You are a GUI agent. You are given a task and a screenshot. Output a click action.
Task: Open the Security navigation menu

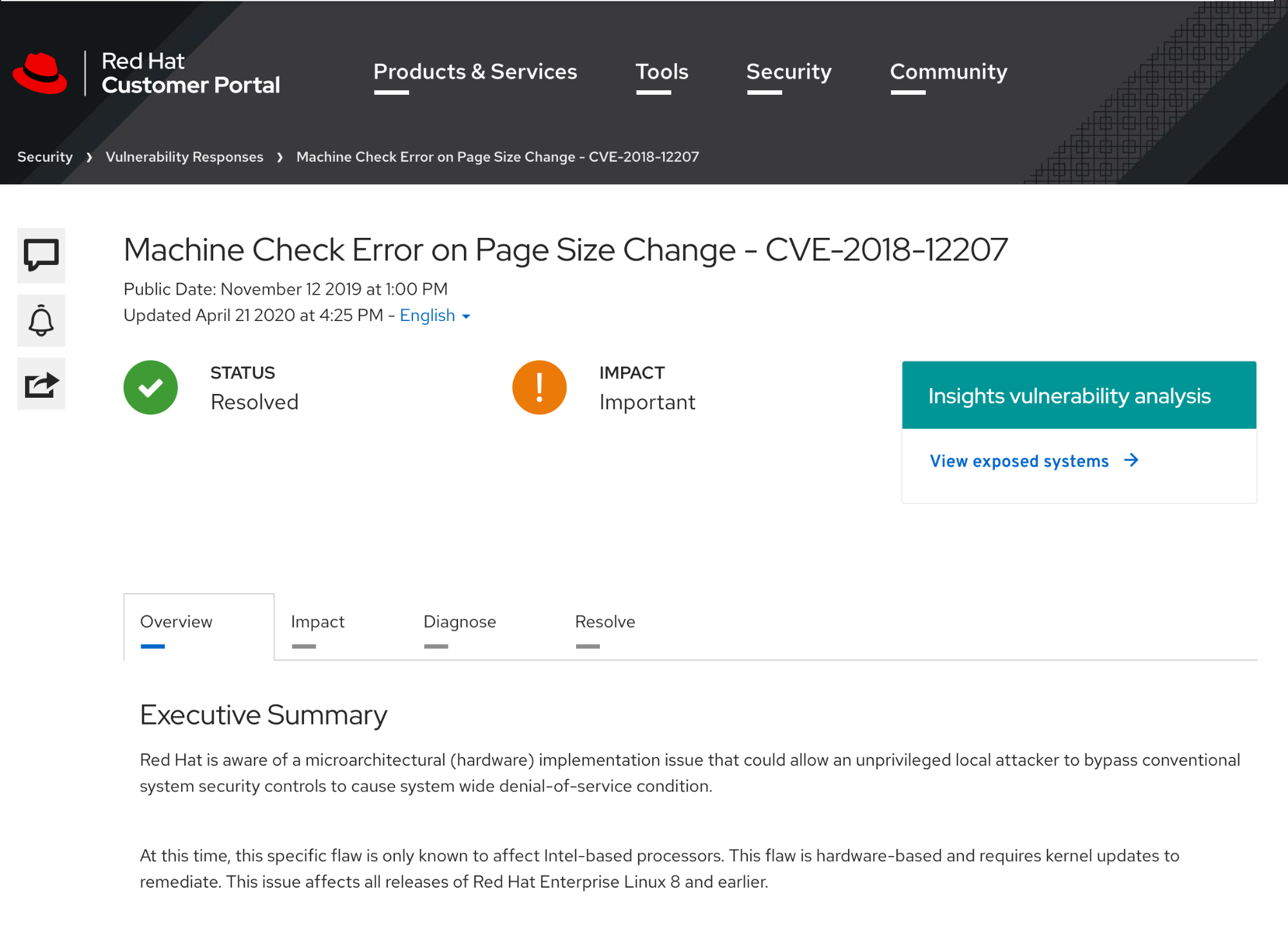point(789,72)
